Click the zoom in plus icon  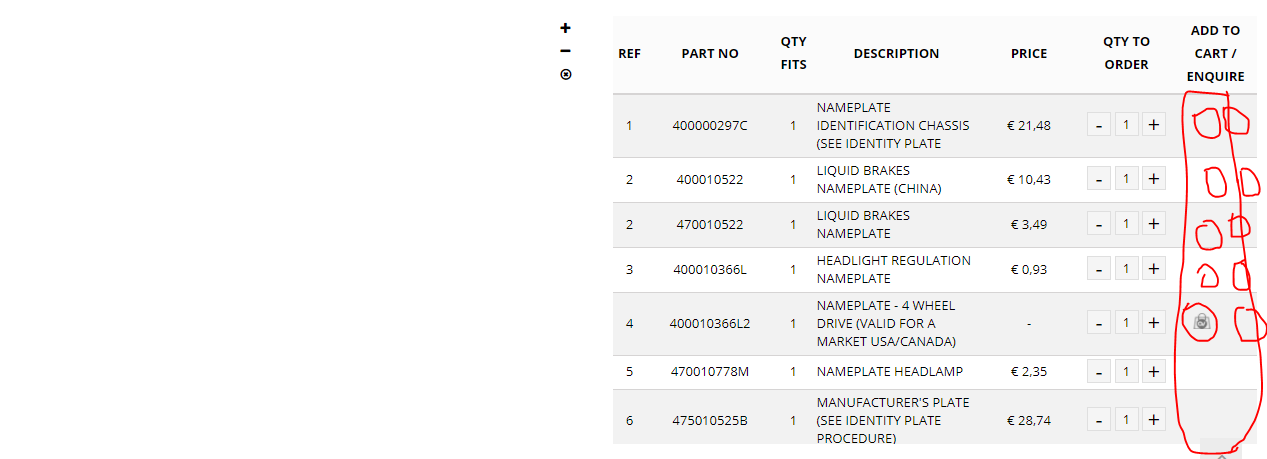pyautogui.click(x=565, y=28)
